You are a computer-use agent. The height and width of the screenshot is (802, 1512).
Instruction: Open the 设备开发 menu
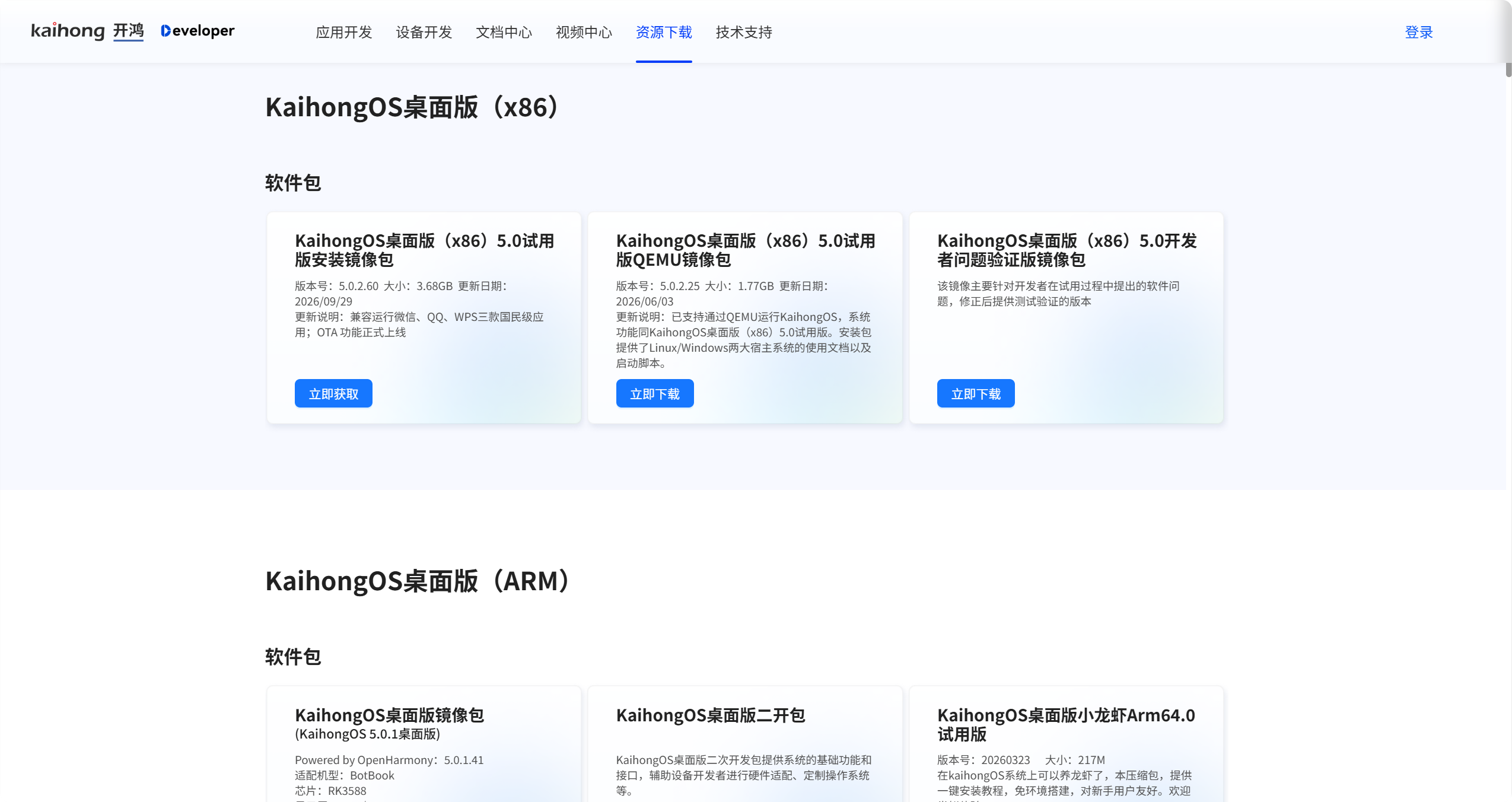[x=424, y=32]
